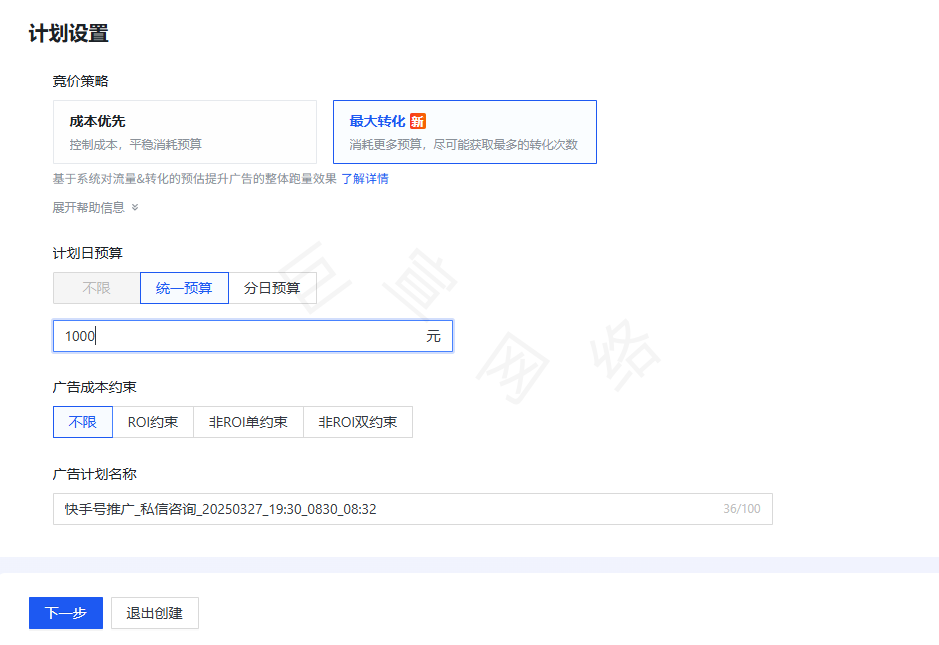The image size is (939, 645).
Task: Select the 成本优先 bidding strategy
Action: pyautogui.click(x=185, y=131)
